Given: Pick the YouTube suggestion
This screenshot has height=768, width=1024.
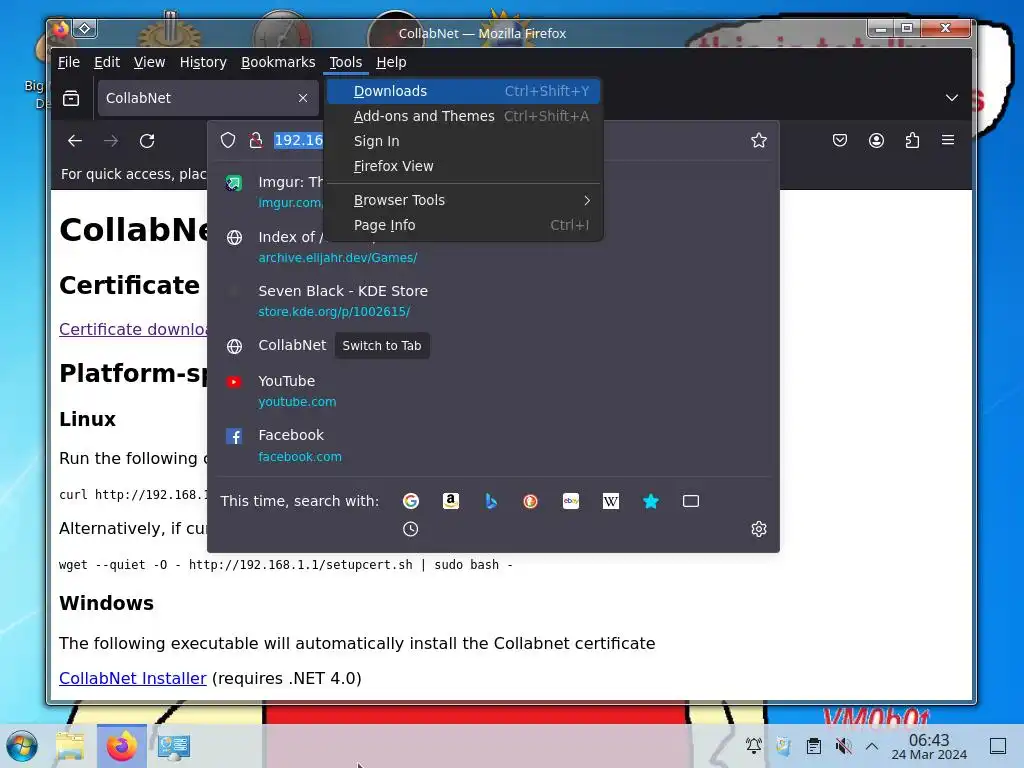Looking at the screenshot, I should 493,391.
